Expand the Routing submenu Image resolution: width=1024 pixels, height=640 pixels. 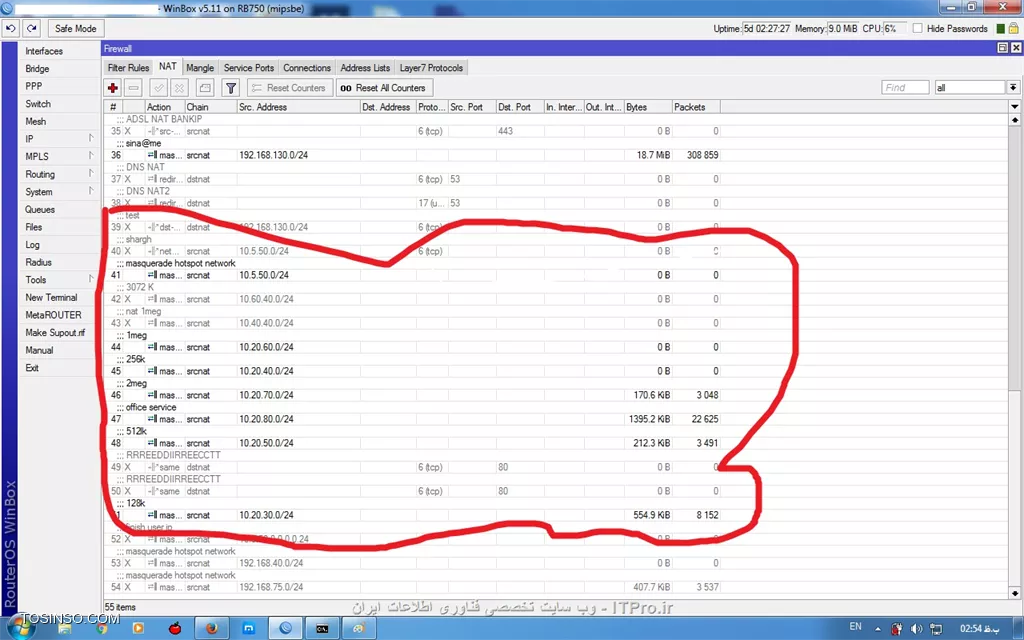coord(91,174)
